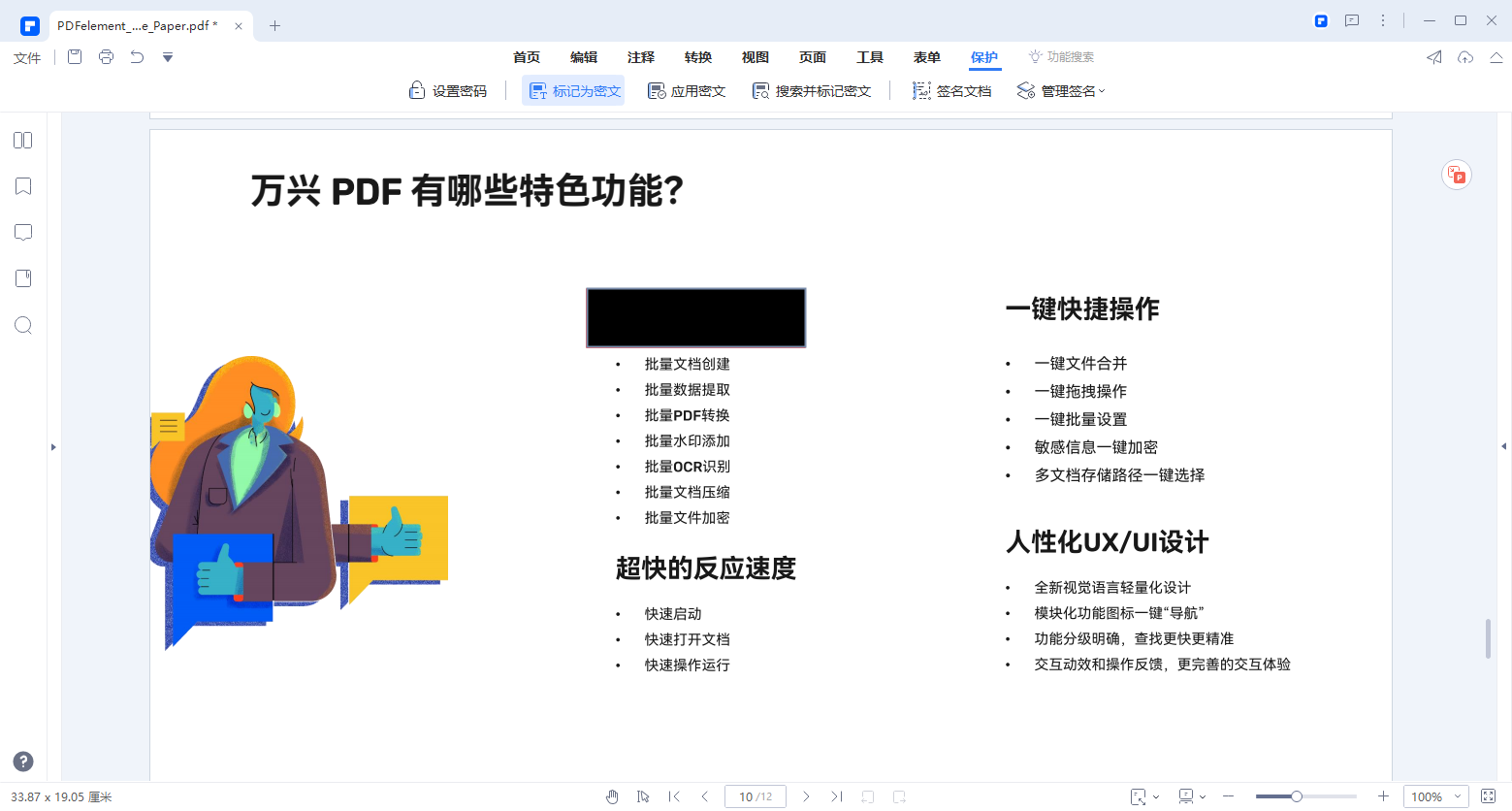Switch to the 视图 ribbon tab
This screenshot has height=811, width=1512.
(x=755, y=57)
